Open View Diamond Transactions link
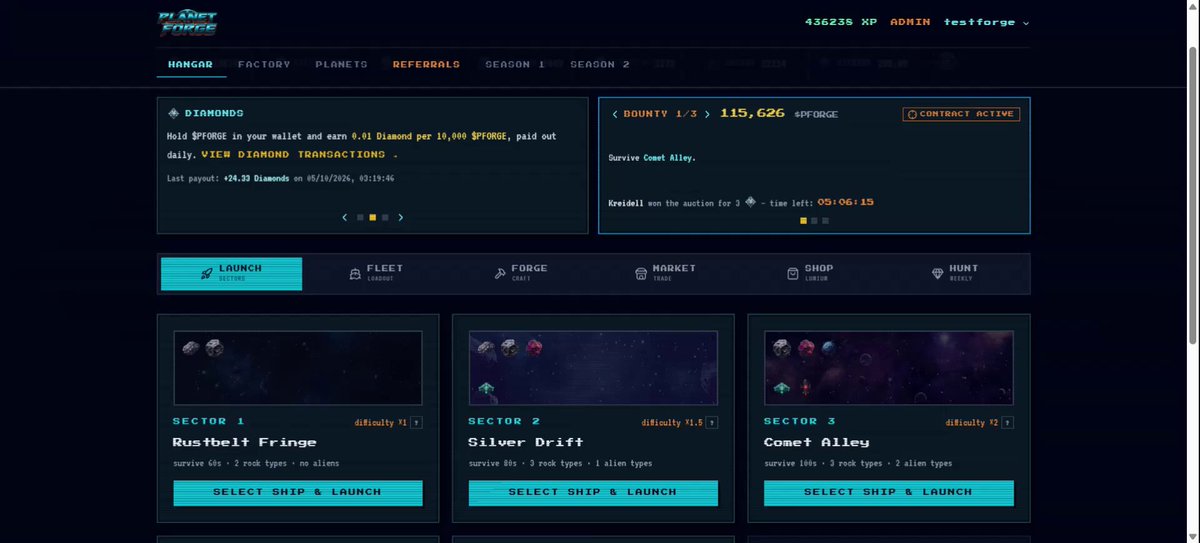 [x=299, y=155]
